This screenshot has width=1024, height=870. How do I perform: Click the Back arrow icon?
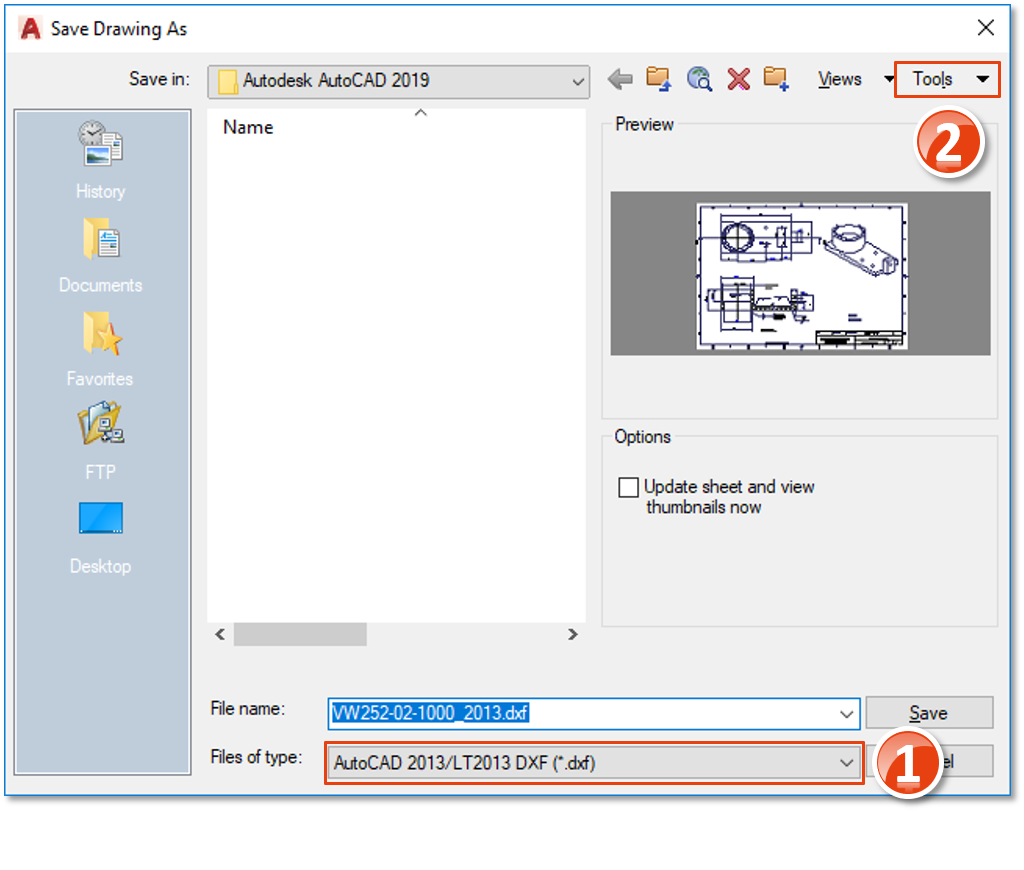[620, 80]
